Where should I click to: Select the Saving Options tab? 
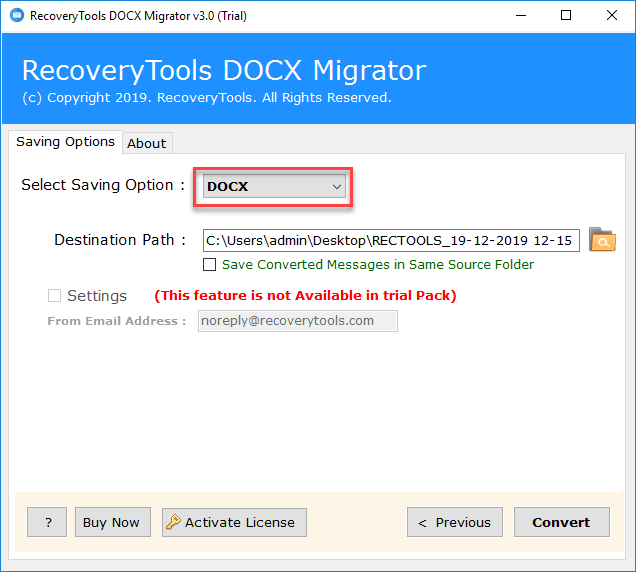(x=65, y=142)
